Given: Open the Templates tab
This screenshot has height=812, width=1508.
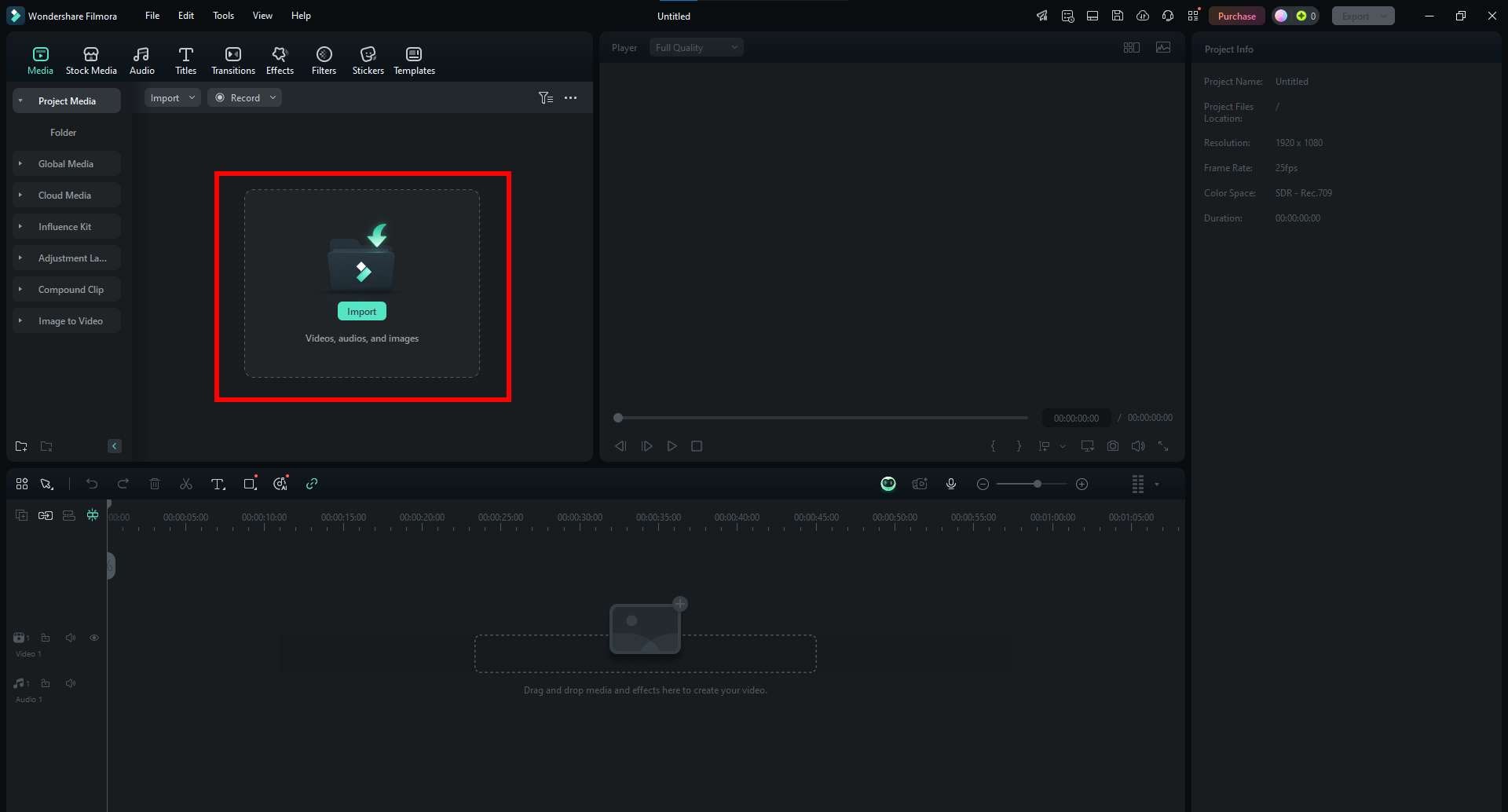Looking at the screenshot, I should (414, 60).
